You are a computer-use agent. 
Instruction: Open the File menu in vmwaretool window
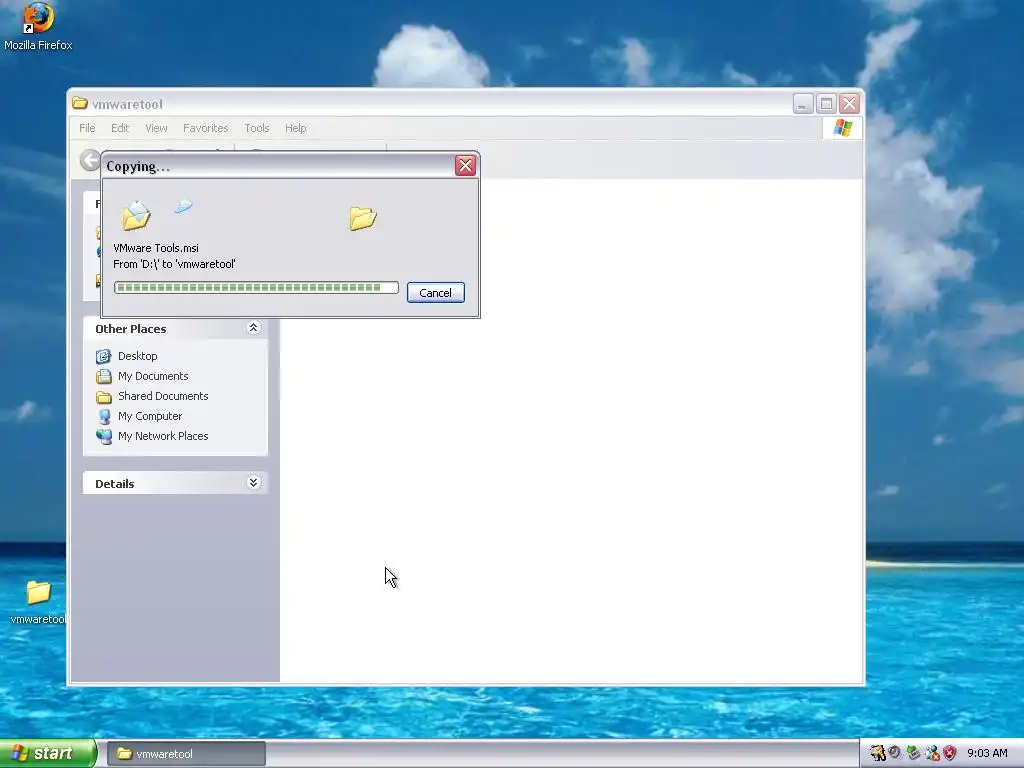tap(87, 128)
